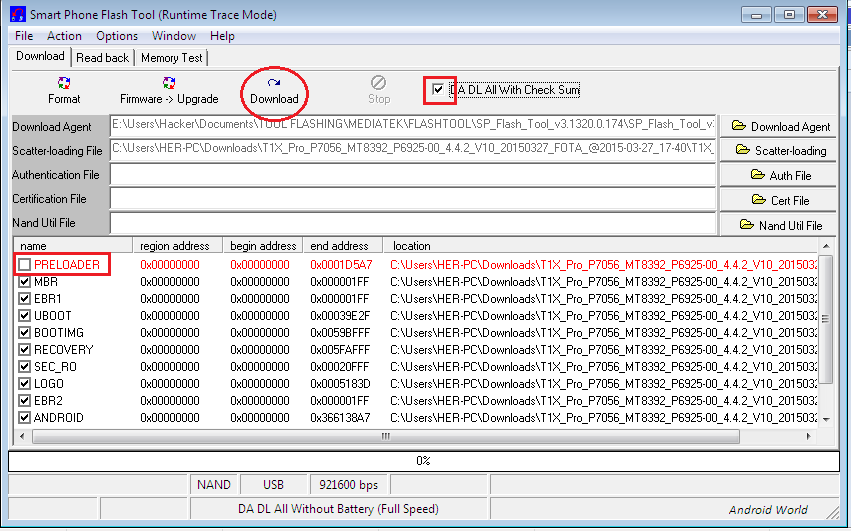Click the 0% progress bar
Image resolution: width=851 pixels, height=531 pixels.
(423, 461)
